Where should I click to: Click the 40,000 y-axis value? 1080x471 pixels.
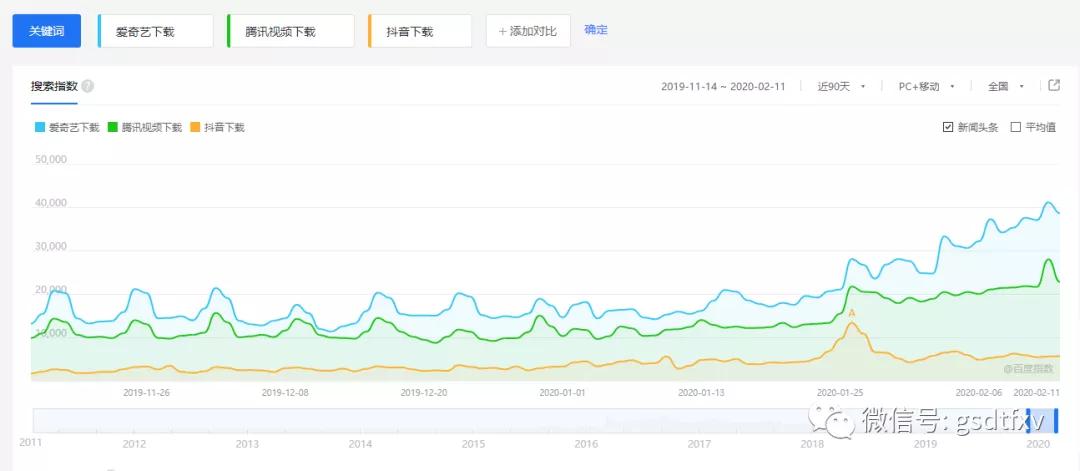coord(50,203)
